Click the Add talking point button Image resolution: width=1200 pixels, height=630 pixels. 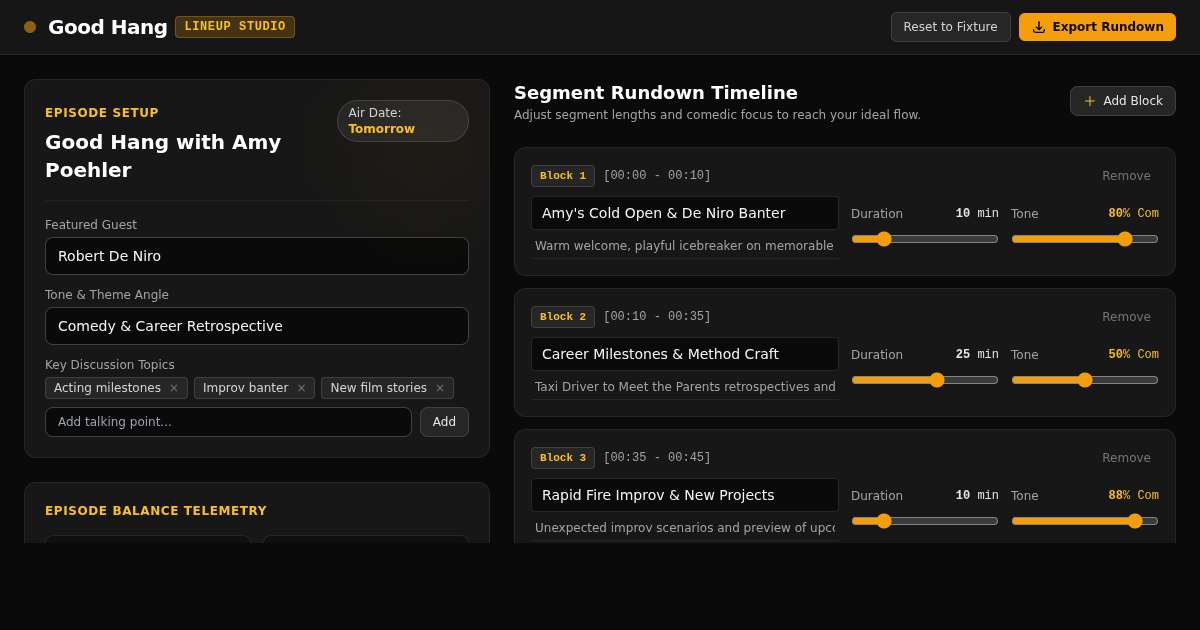444,422
